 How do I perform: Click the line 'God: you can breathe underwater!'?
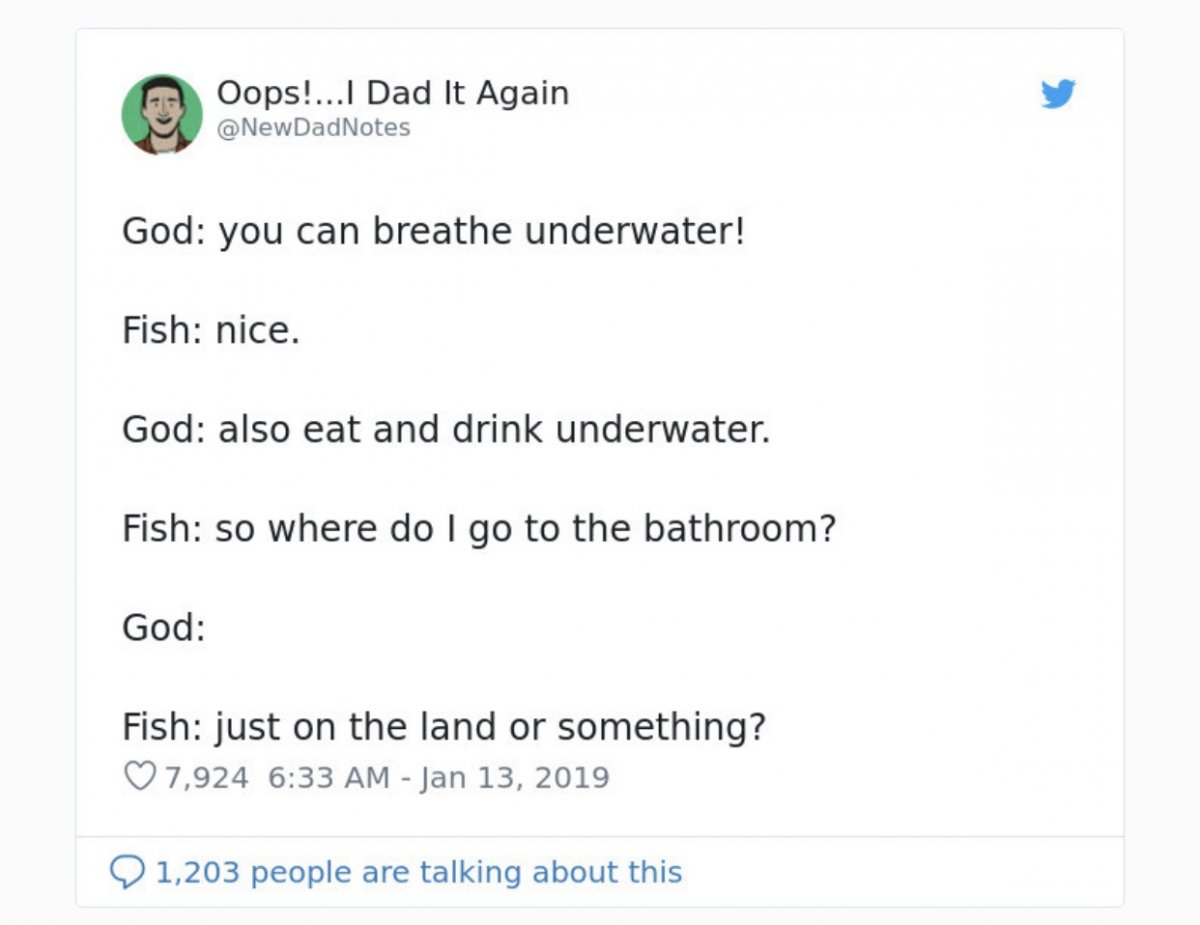pyautogui.click(x=434, y=232)
